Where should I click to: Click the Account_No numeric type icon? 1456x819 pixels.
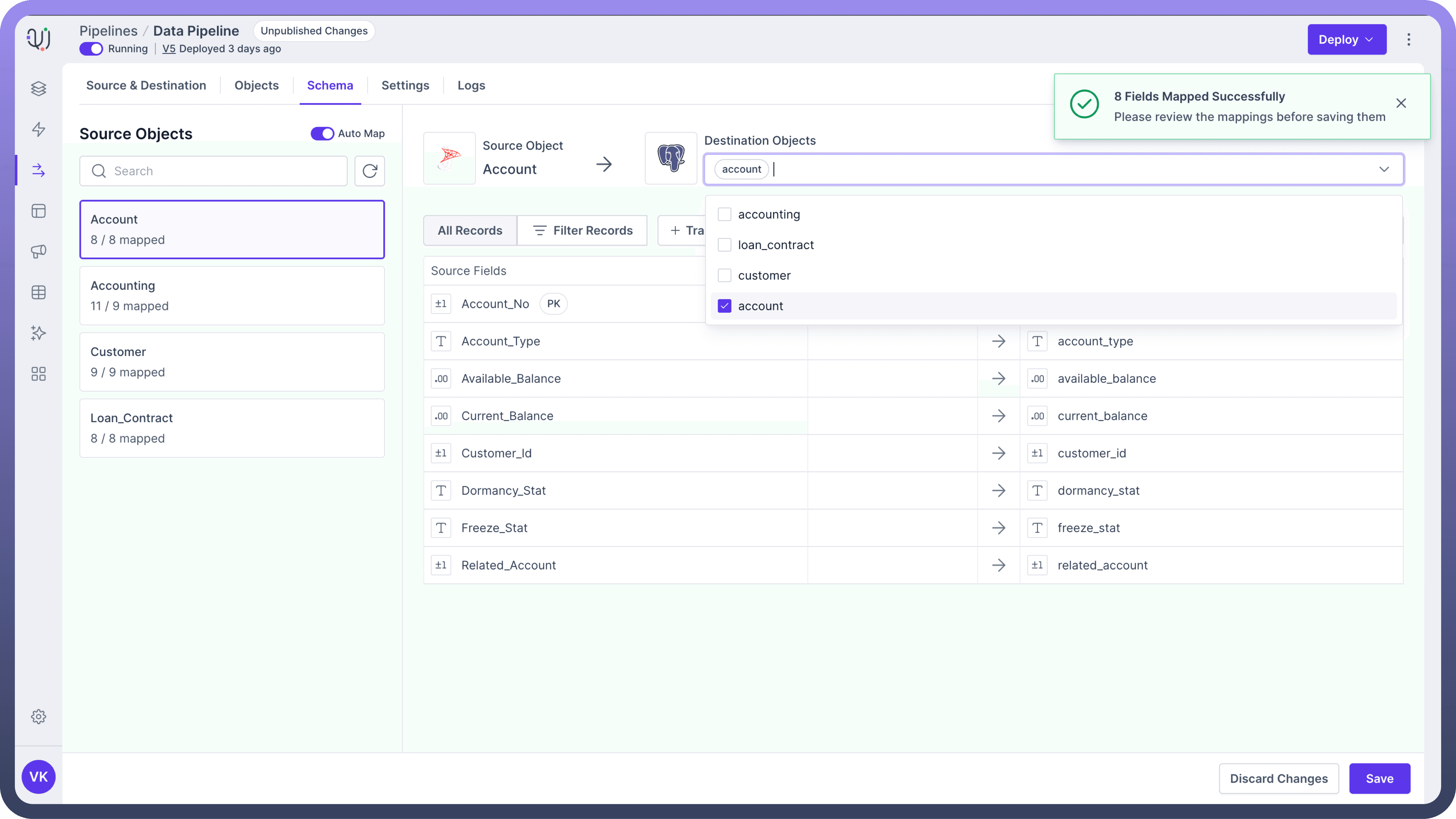point(441,304)
